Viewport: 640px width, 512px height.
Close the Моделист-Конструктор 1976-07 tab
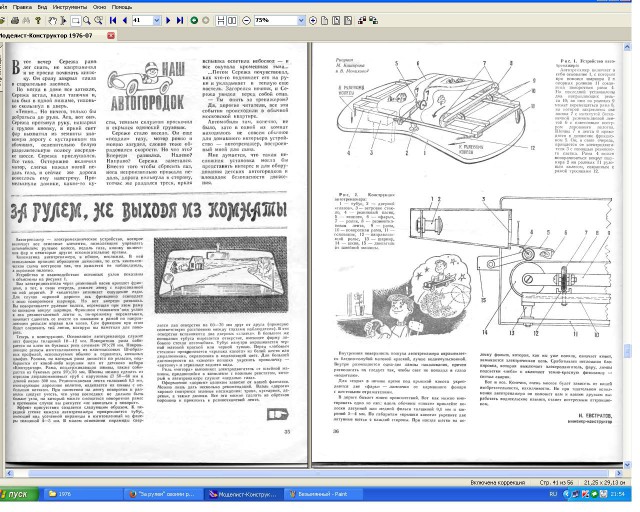[111, 36]
